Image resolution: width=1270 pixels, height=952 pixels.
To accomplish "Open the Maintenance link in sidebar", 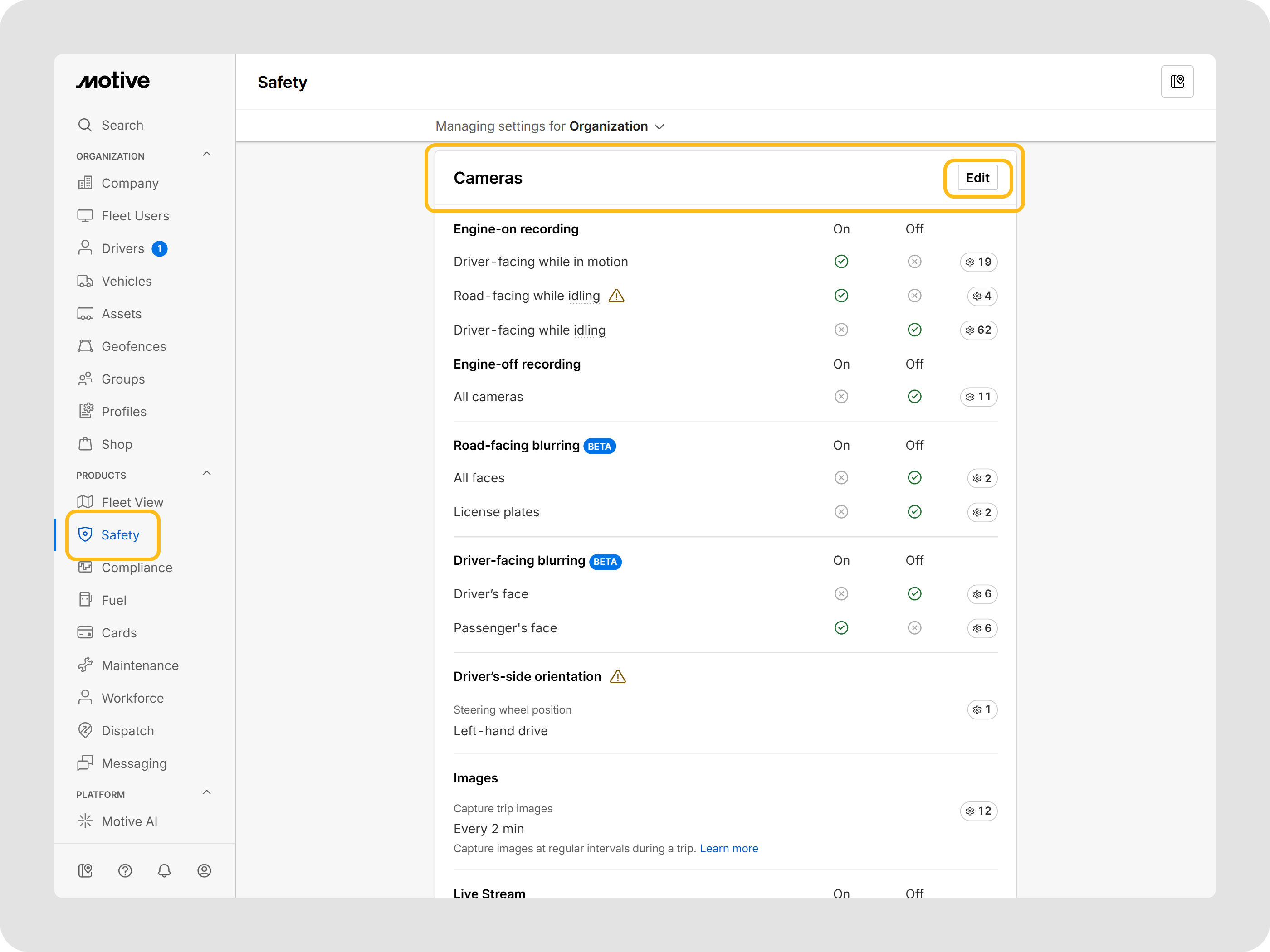I will pyautogui.click(x=128, y=665).
